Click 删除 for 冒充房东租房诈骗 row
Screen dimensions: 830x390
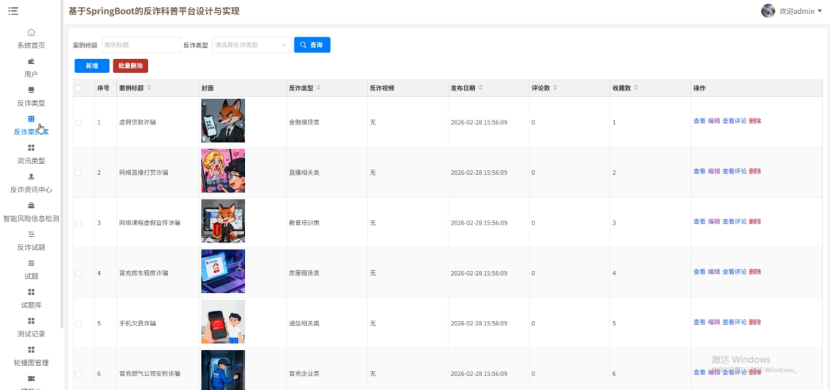point(755,271)
